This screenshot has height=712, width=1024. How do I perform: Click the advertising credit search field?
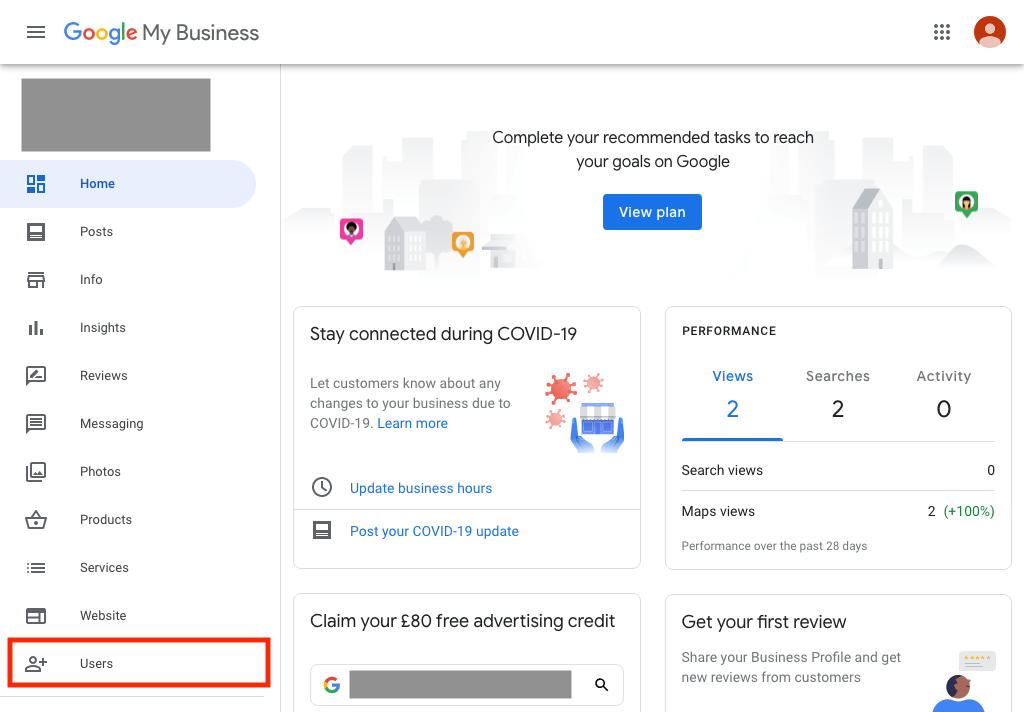tap(466, 685)
